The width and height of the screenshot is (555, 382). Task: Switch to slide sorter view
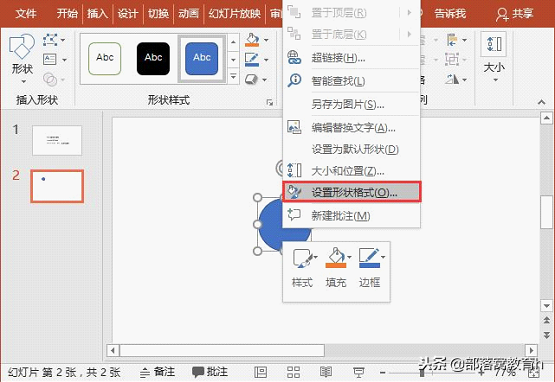tap(293, 372)
